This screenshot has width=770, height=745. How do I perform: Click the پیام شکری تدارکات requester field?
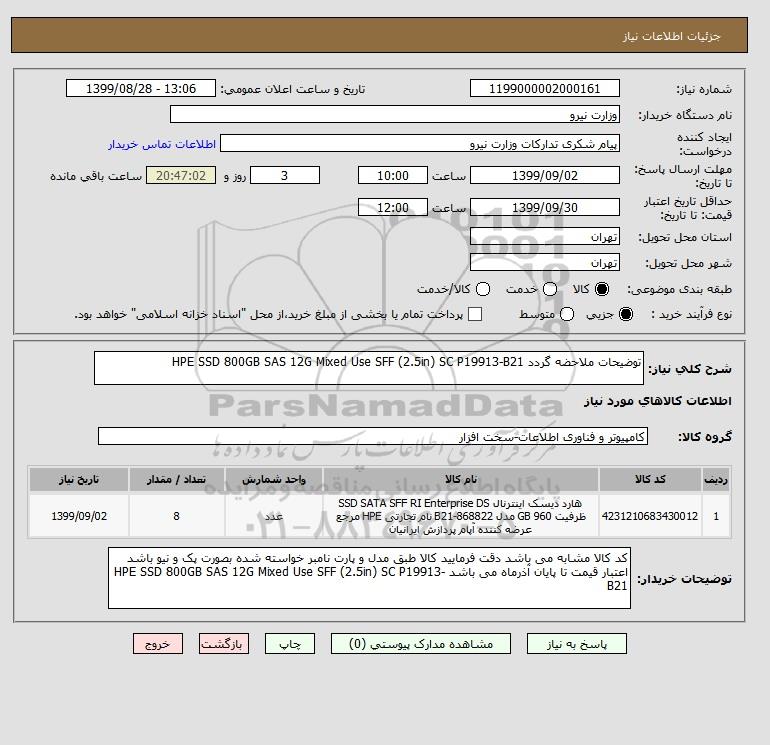(420, 144)
